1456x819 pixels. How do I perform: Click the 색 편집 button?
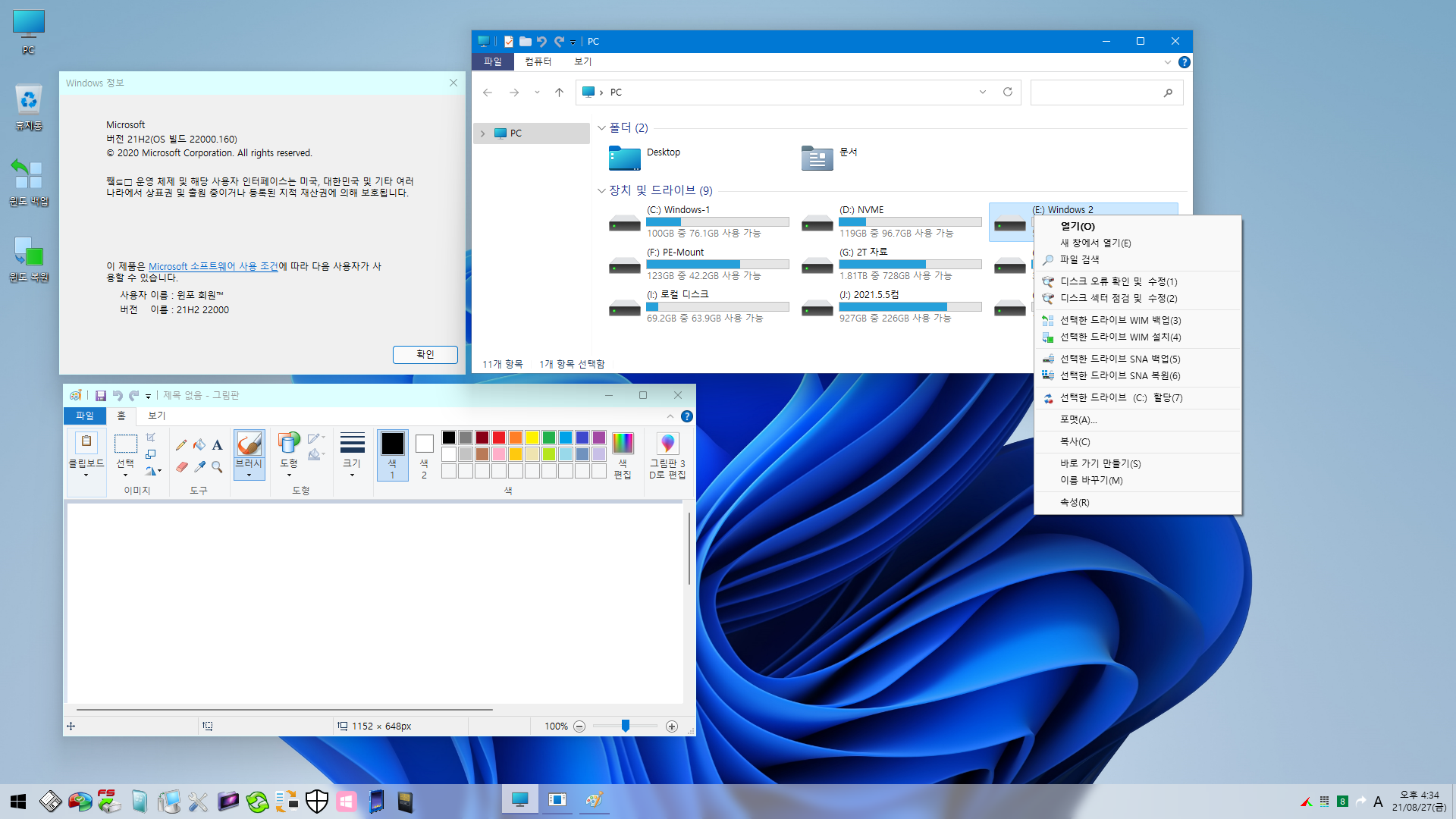(623, 455)
